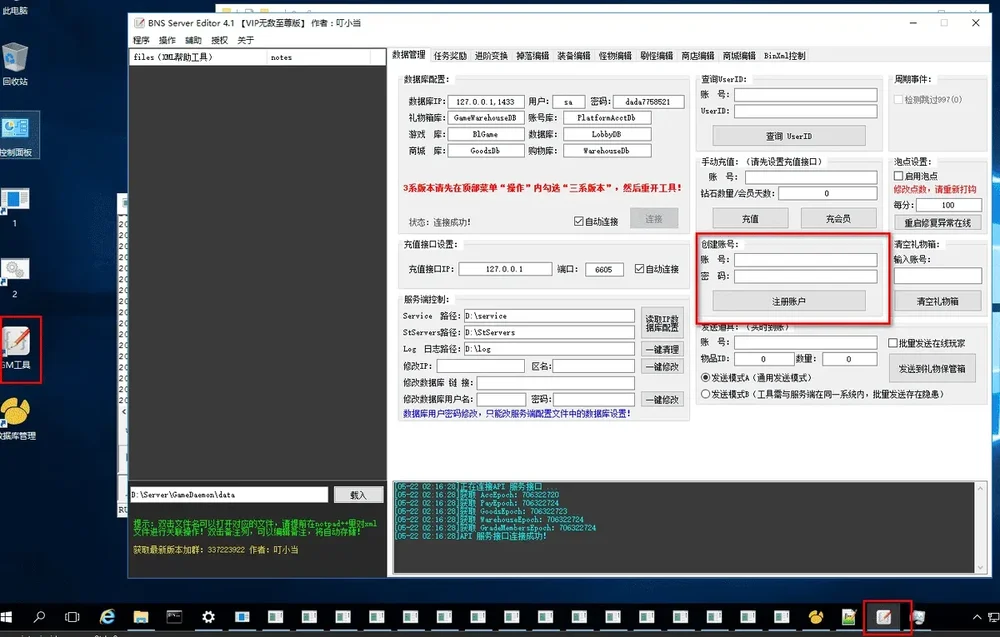Select desktop shortcut labeled 2

(x=15, y=278)
